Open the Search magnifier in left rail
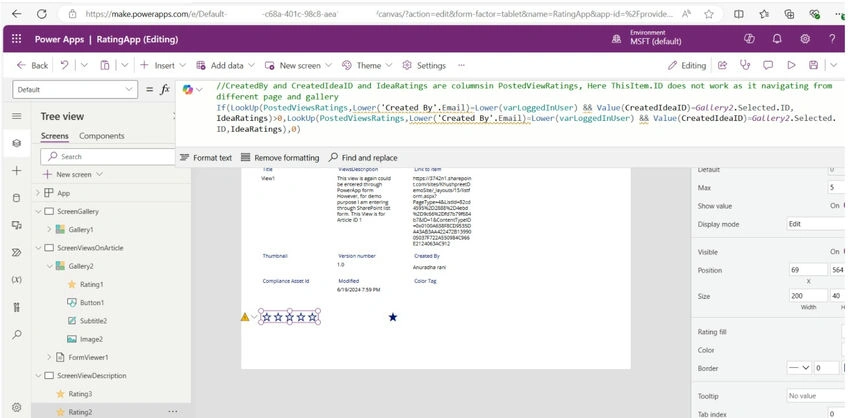The height and width of the screenshot is (418, 850). (17, 335)
